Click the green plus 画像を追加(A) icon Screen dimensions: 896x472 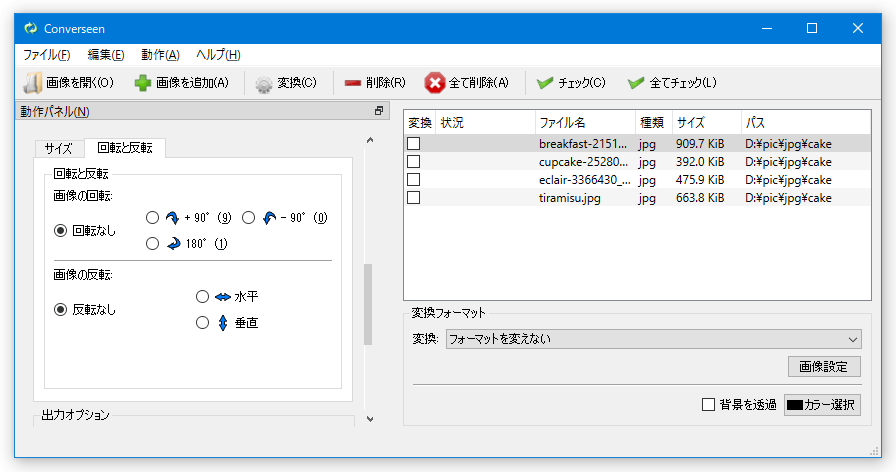(142, 83)
